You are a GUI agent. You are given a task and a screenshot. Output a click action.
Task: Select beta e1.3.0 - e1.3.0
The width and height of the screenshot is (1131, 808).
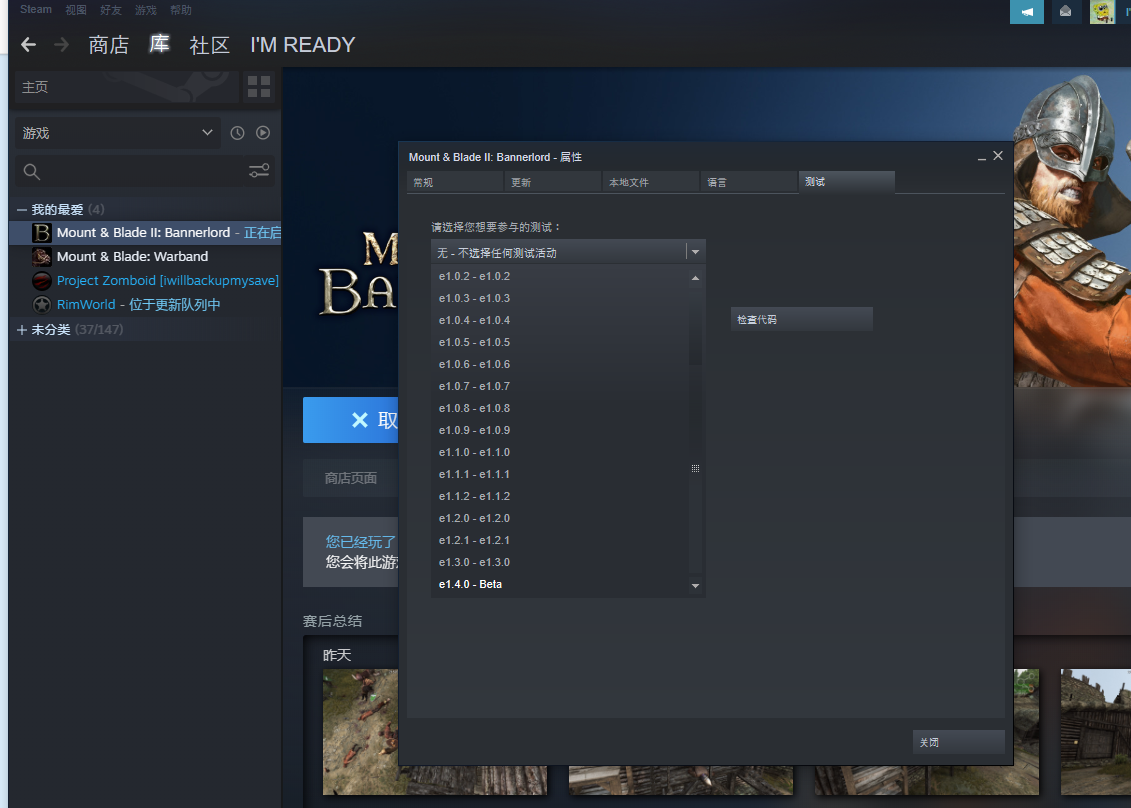point(560,562)
